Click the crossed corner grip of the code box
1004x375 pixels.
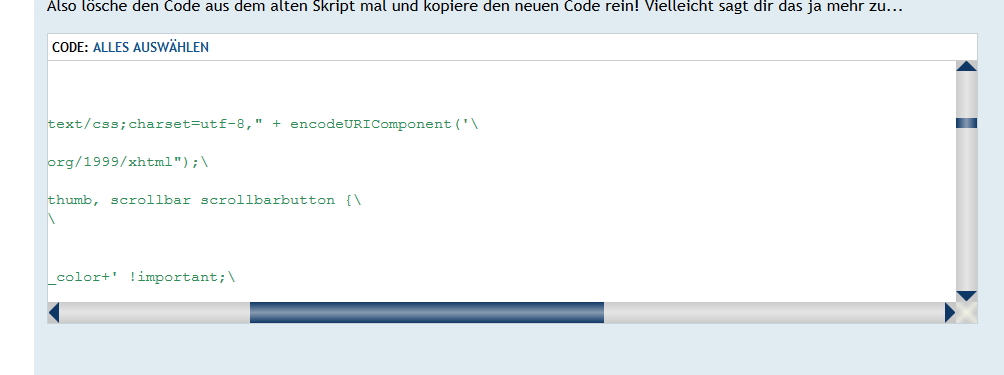point(967,312)
